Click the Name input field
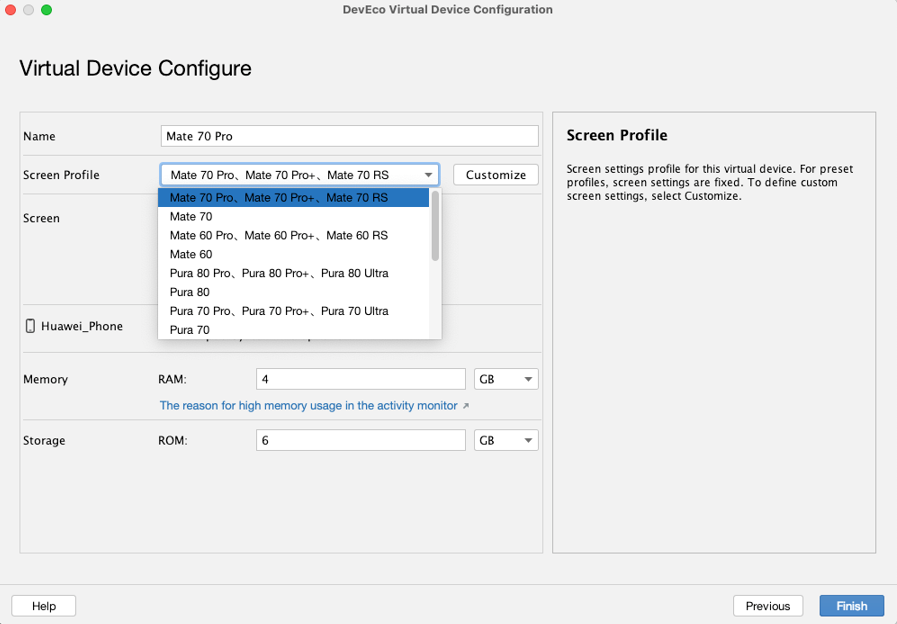Viewport: 897px width, 624px height. pos(350,136)
